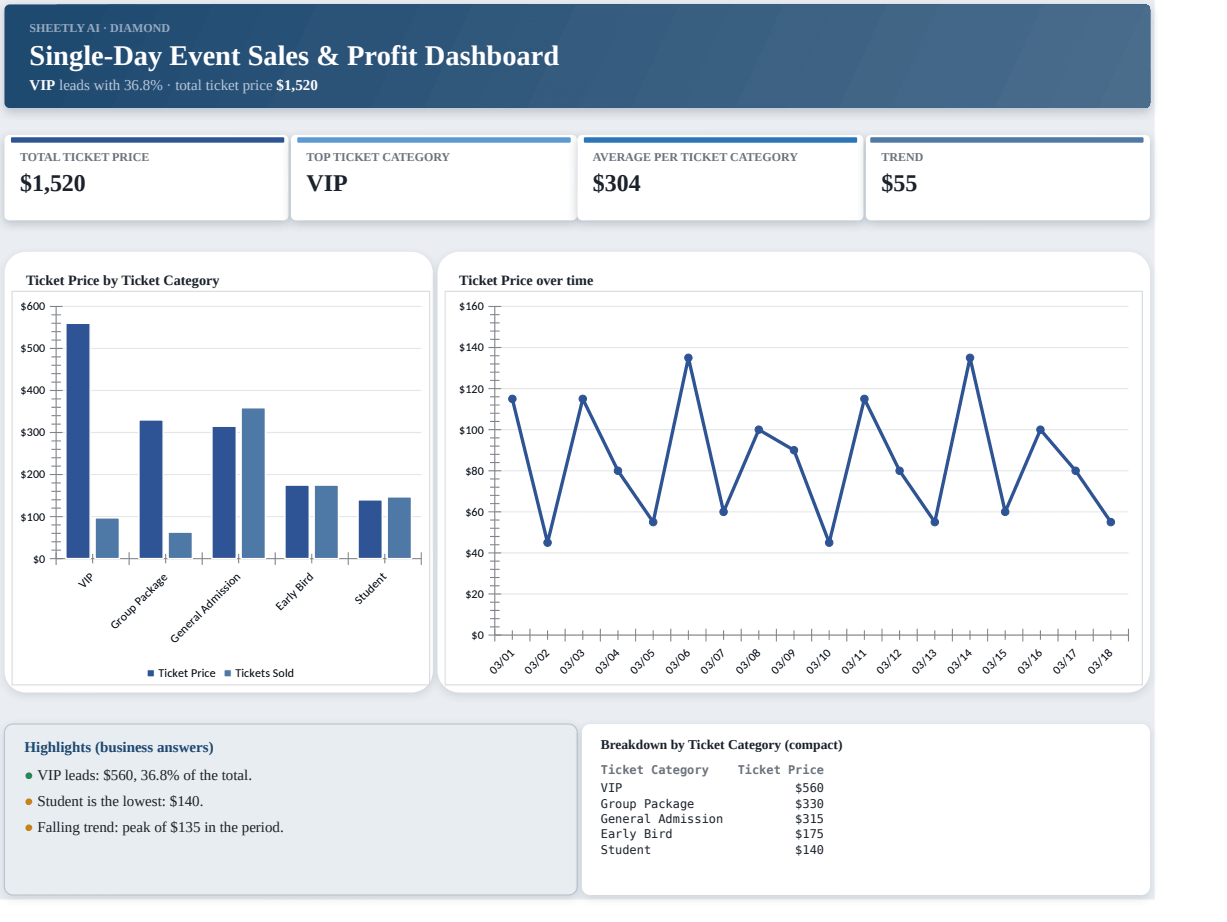
Task: Select the Top Ticket Category card label
Action: (378, 157)
